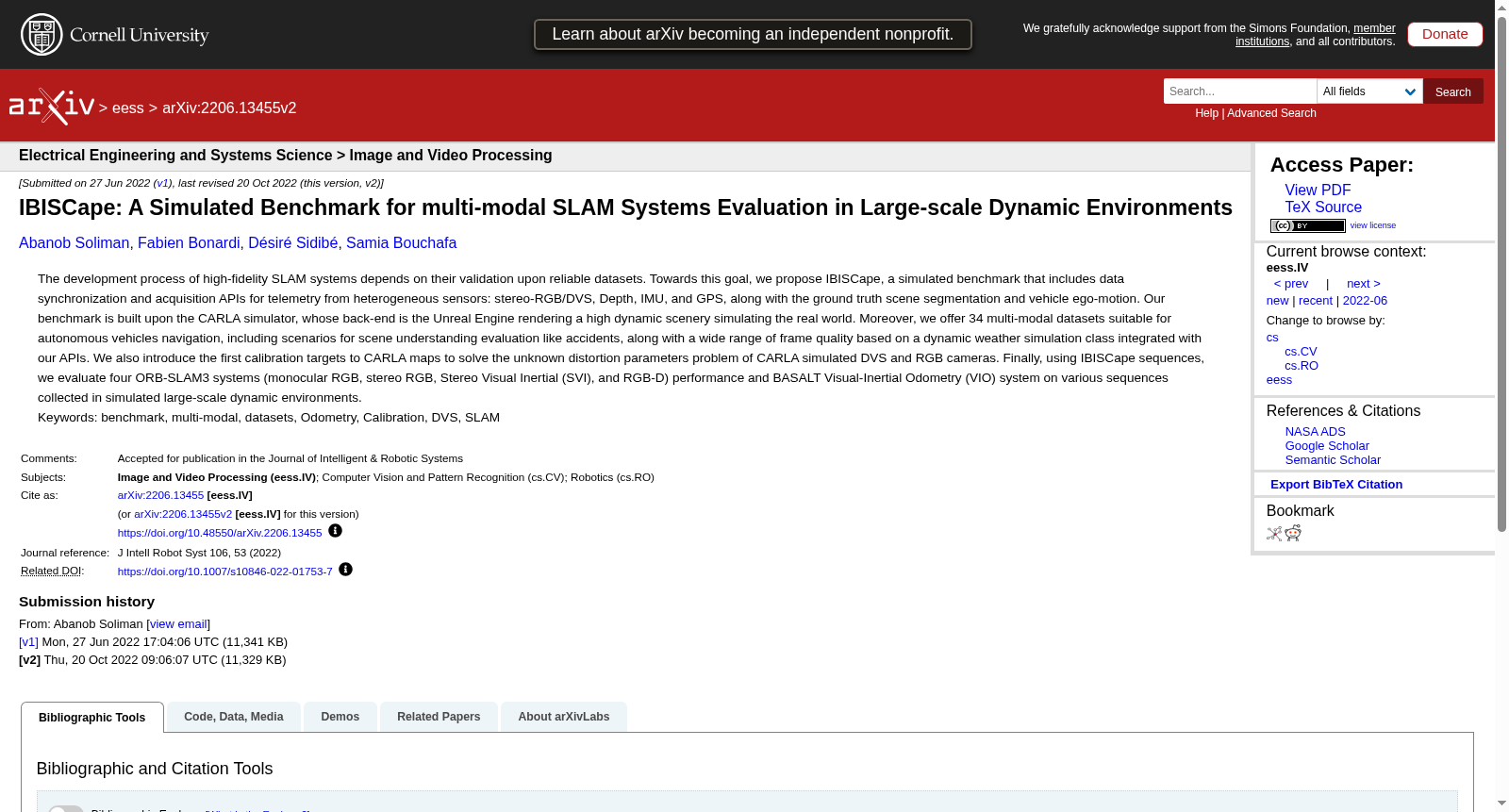The image size is (1509, 812).
Task: Go to previous paper with prev link
Action: (x=1290, y=284)
